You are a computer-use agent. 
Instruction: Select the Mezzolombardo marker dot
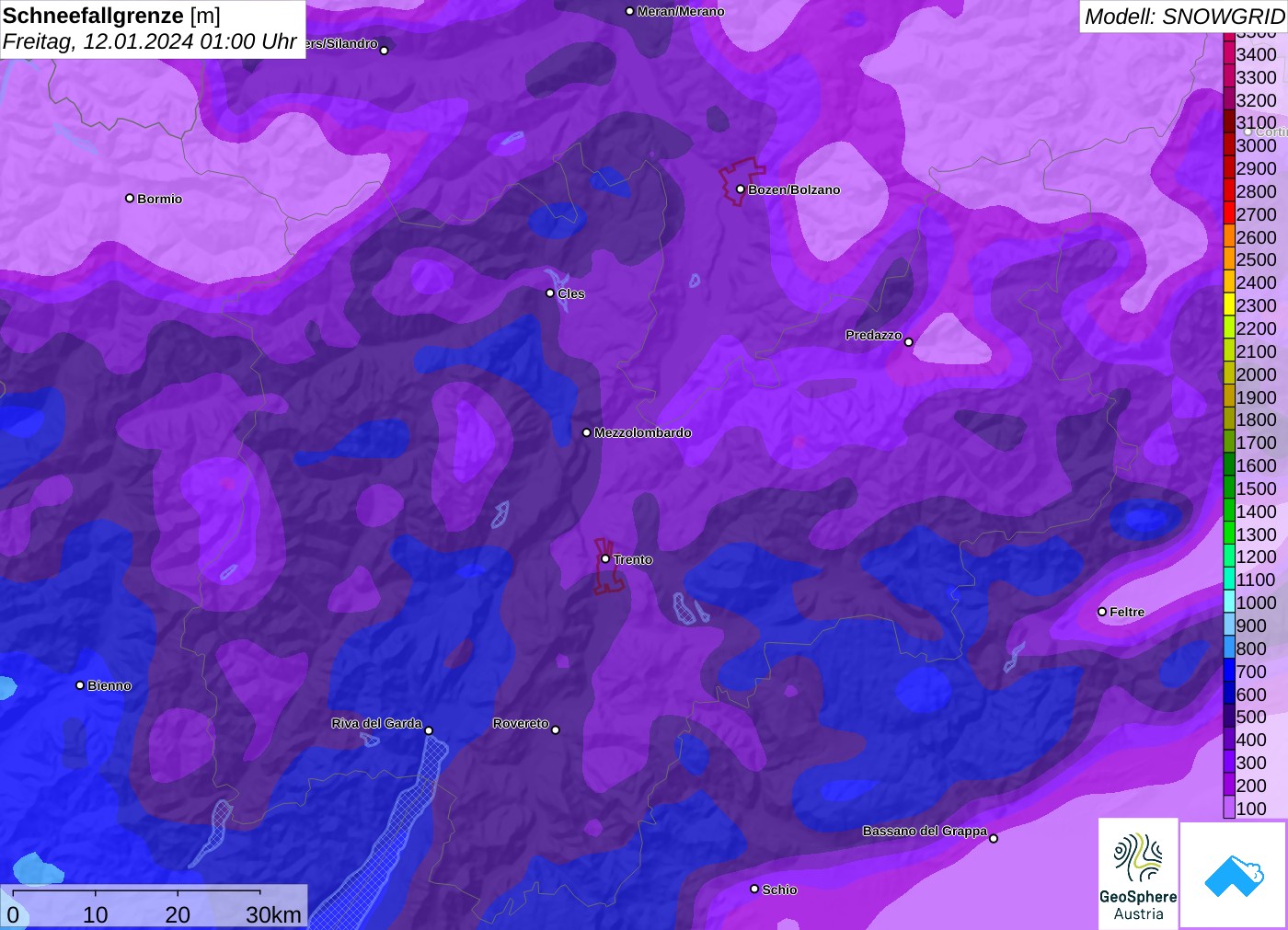(587, 432)
